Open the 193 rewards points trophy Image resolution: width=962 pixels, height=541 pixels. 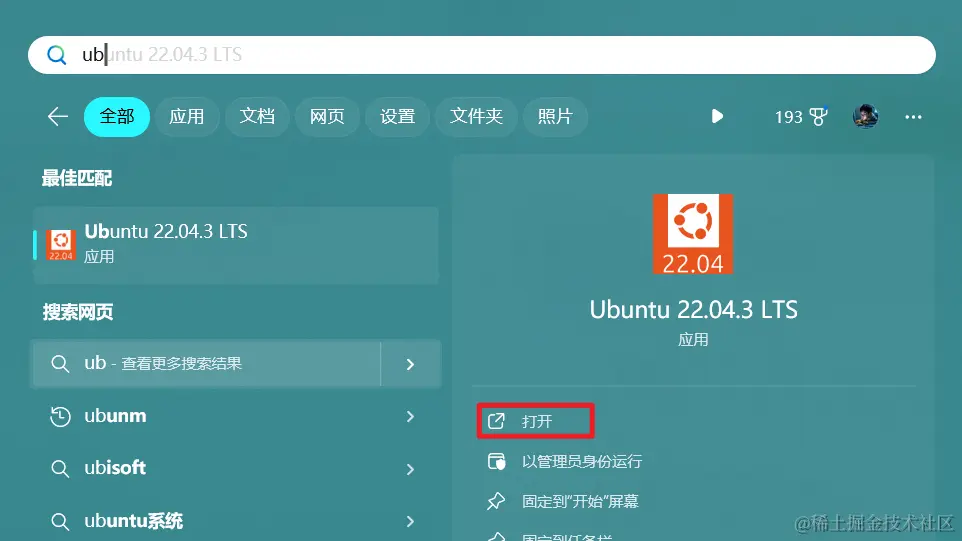(801, 117)
